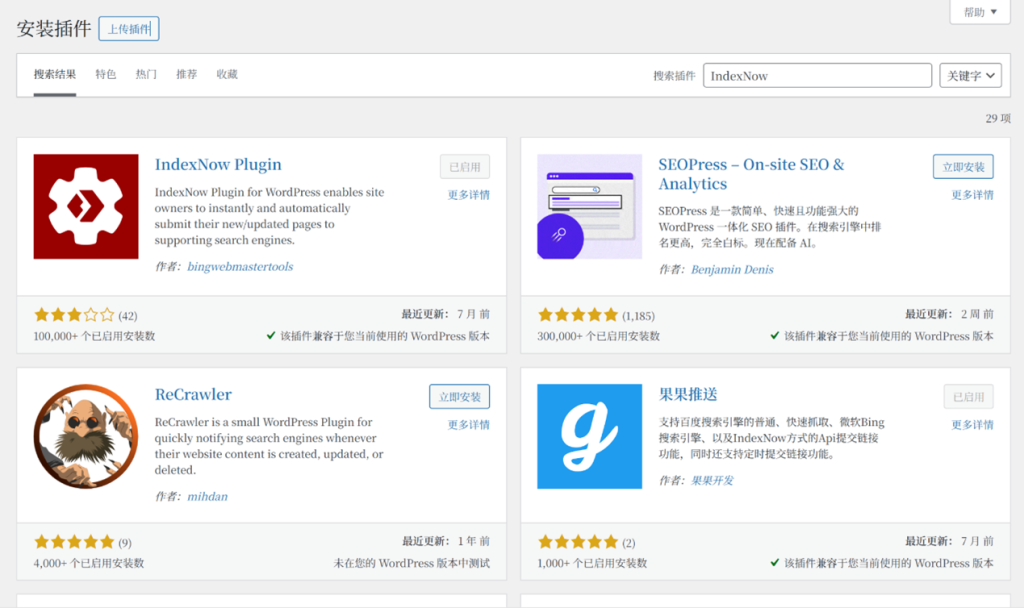Screen dimensions: 1024x608
Task: Switch to the 特色 tab
Action: click(x=105, y=75)
